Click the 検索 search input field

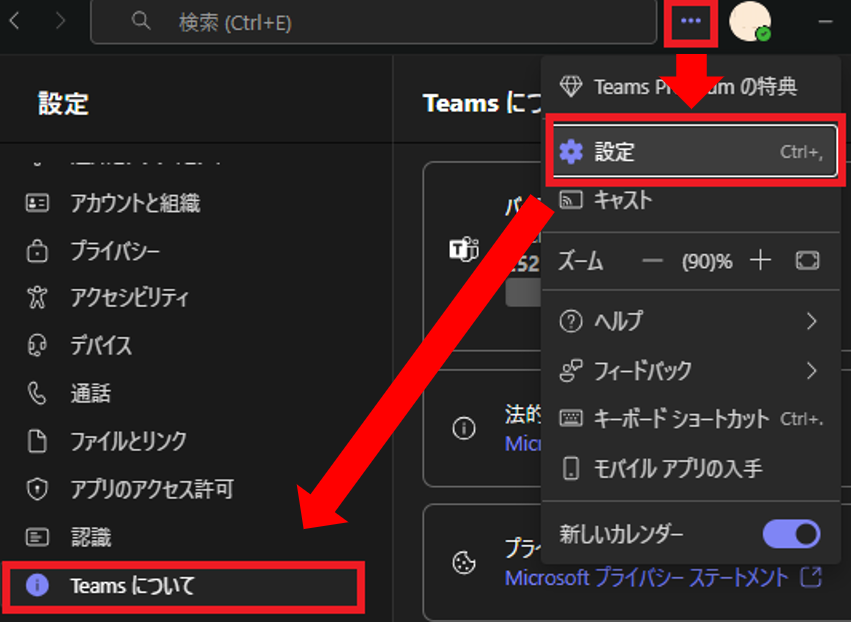pos(370,22)
